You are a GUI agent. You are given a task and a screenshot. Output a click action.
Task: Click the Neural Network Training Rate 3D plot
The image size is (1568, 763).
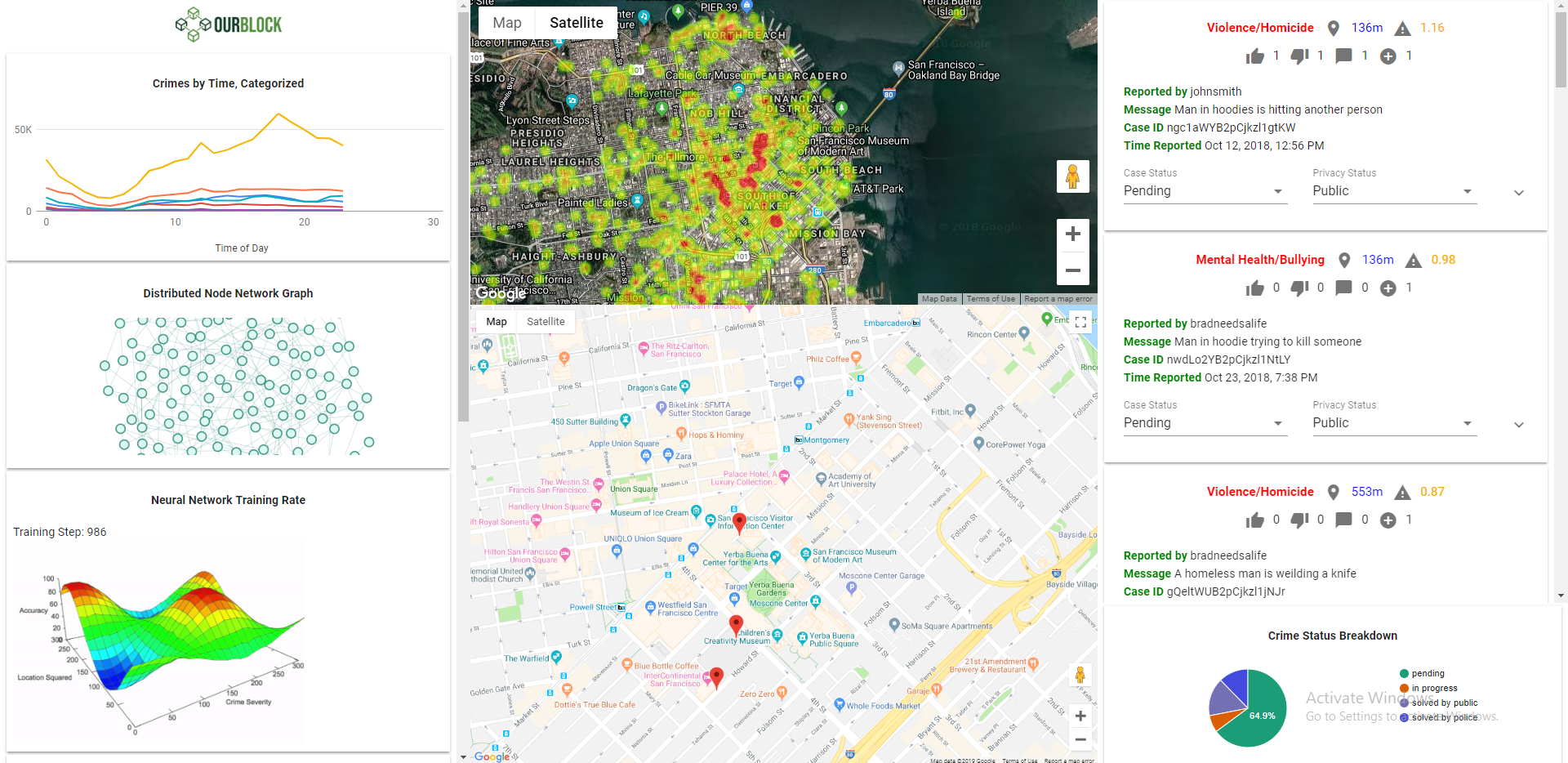pyautogui.click(x=160, y=643)
